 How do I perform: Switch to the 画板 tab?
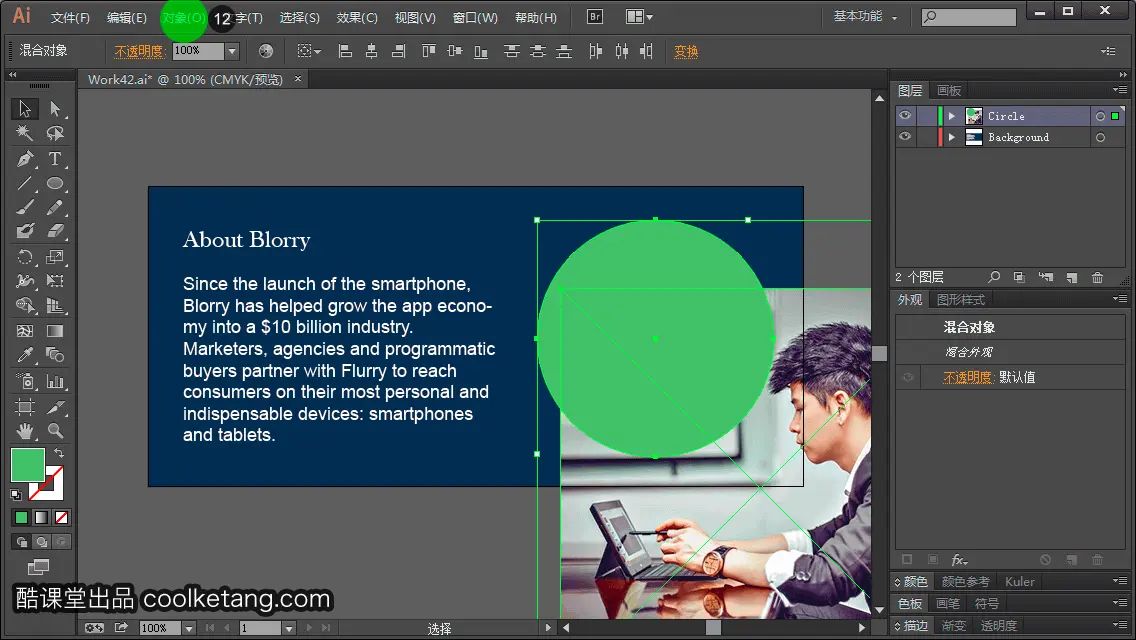tap(948, 90)
